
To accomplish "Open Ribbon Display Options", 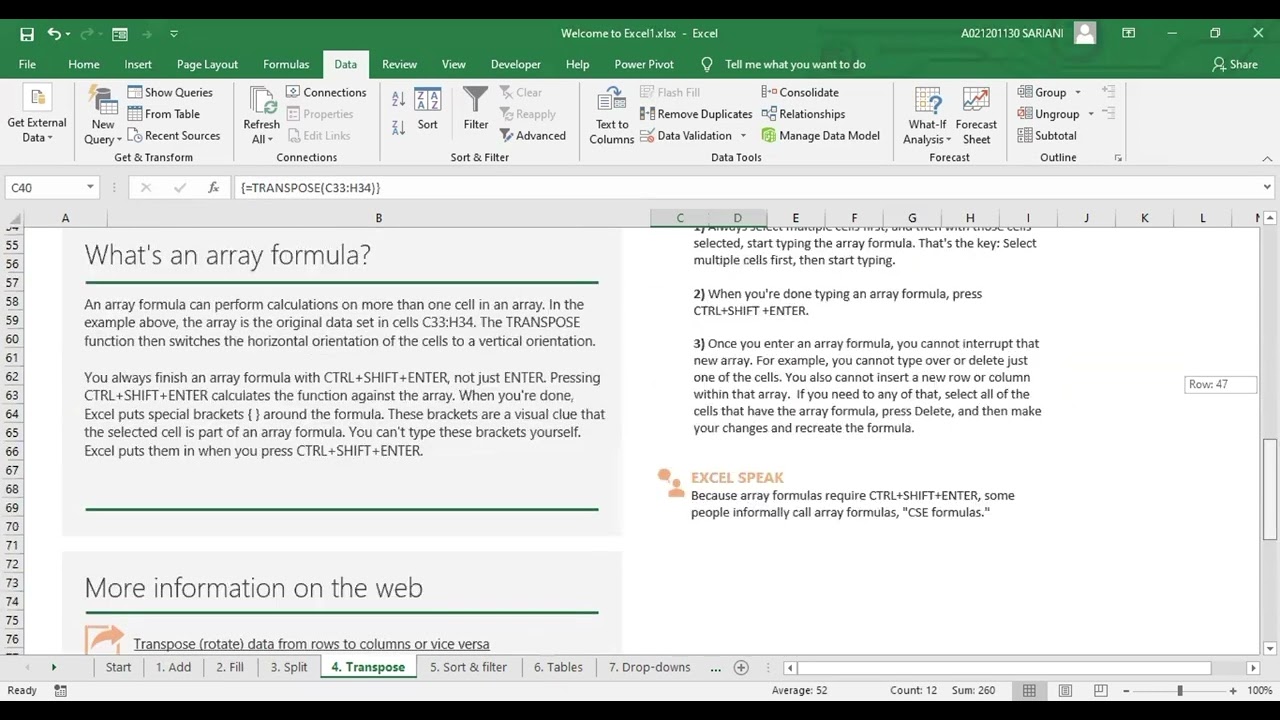I will [x=1128, y=33].
